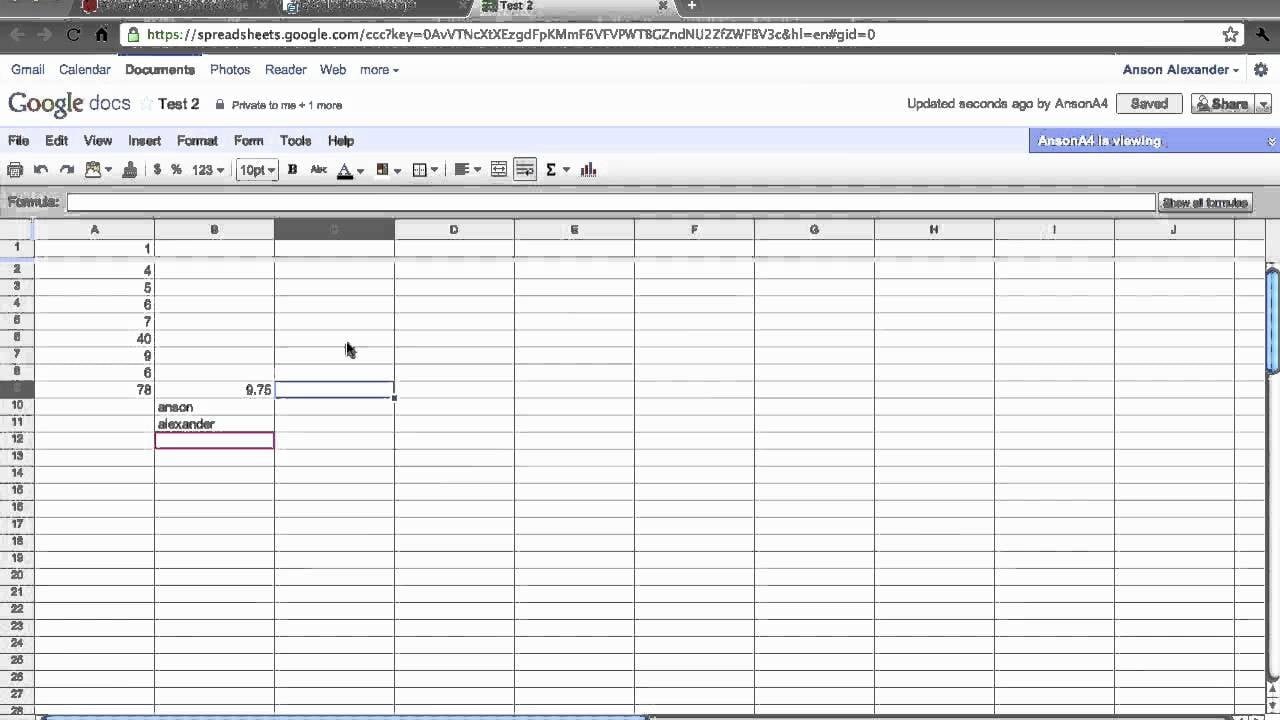Insert a chart using the chart icon
The height and width of the screenshot is (720, 1280).
588,170
